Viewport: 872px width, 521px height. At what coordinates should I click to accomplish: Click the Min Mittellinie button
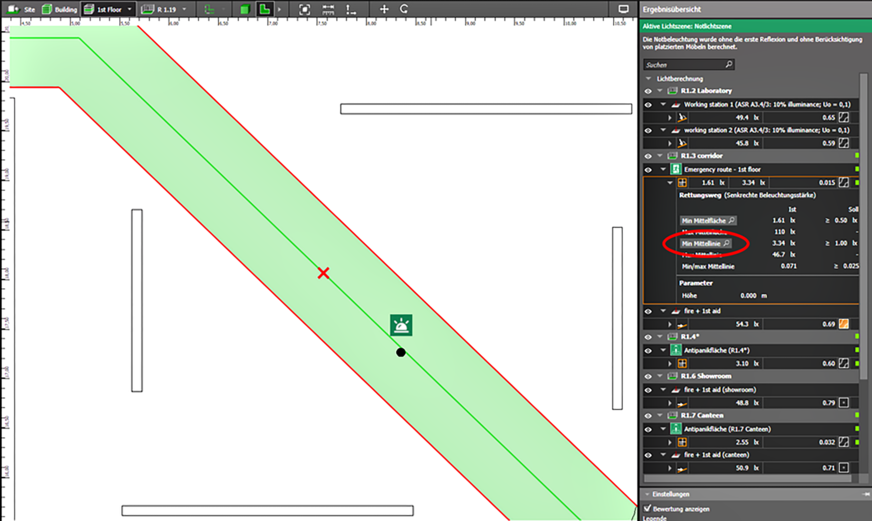tap(706, 243)
